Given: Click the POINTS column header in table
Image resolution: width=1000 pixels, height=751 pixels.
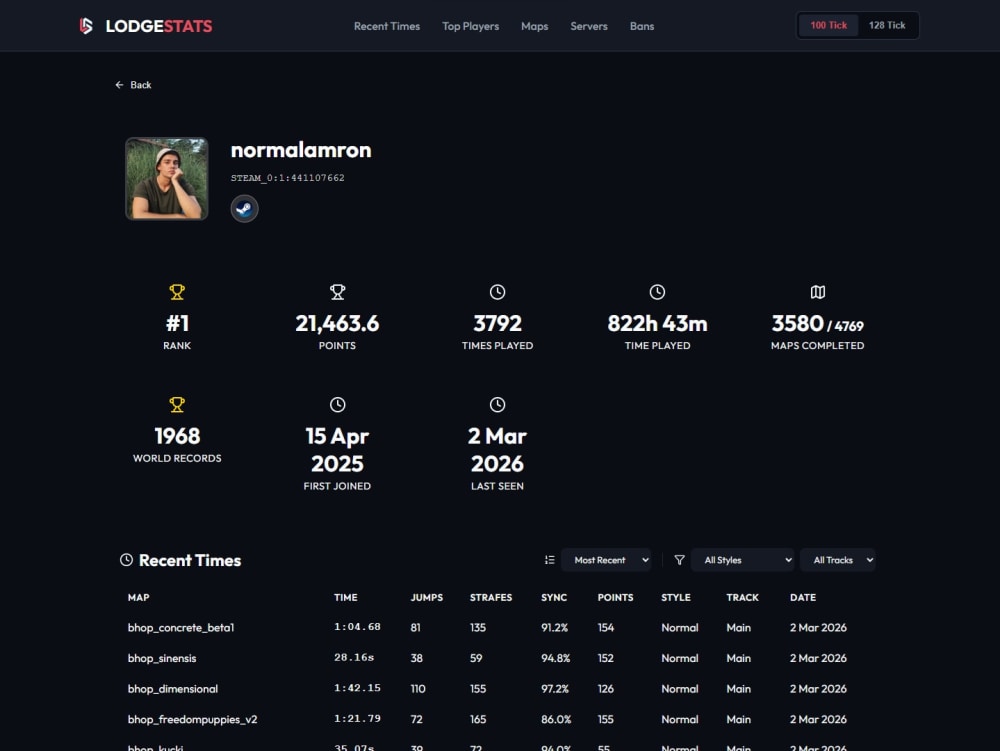Looking at the screenshot, I should point(615,597).
